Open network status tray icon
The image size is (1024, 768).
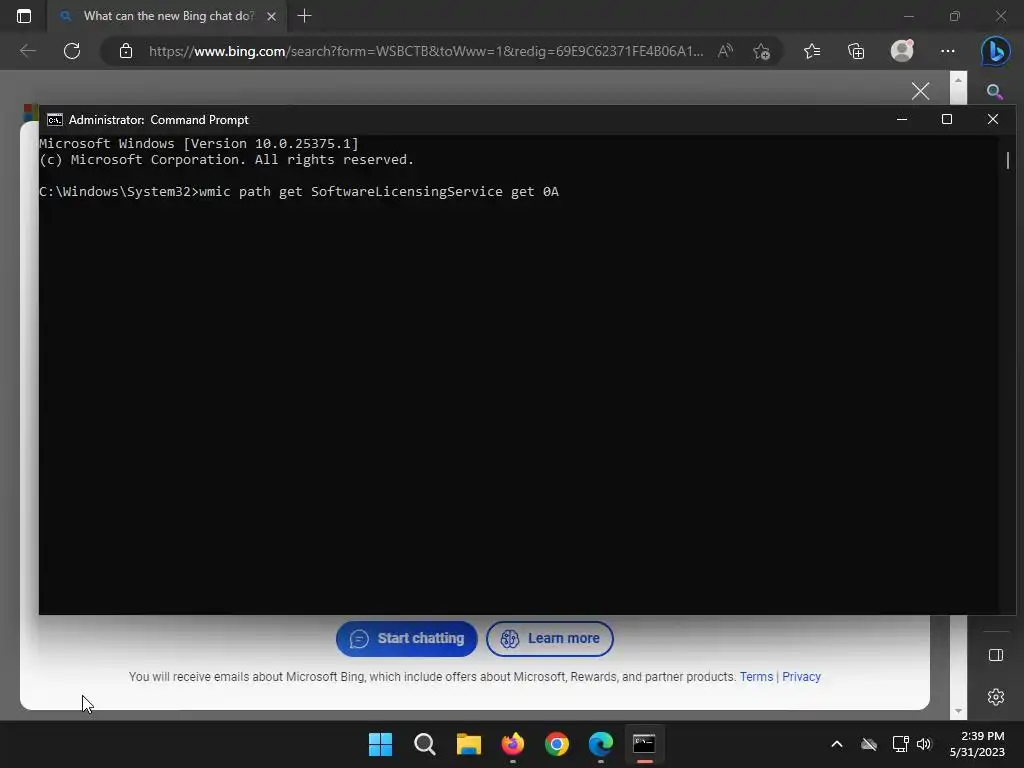pos(901,744)
